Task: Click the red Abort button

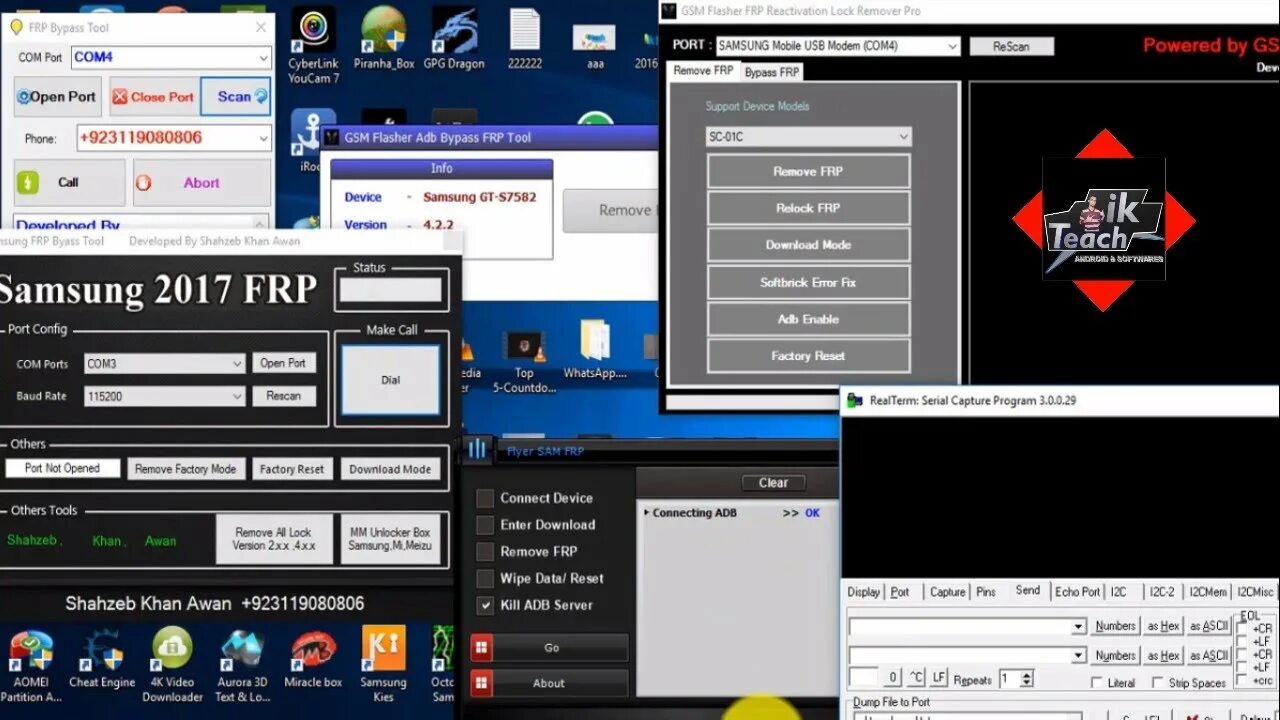Action: (x=201, y=182)
